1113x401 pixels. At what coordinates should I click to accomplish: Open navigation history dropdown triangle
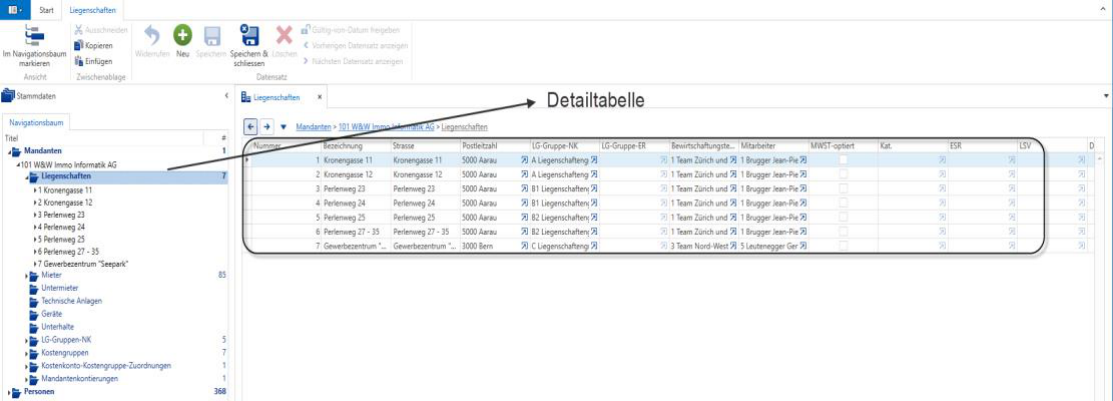click(283, 126)
